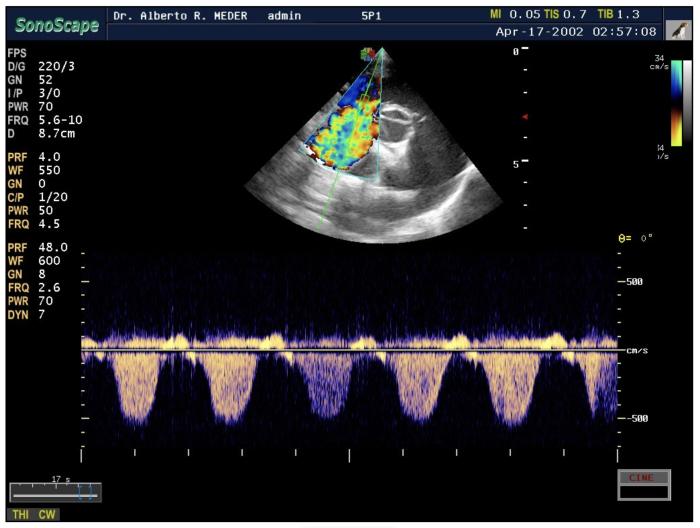700x528 pixels.
Task: Click the red focus marker on depth scale
Action: pos(526,117)
